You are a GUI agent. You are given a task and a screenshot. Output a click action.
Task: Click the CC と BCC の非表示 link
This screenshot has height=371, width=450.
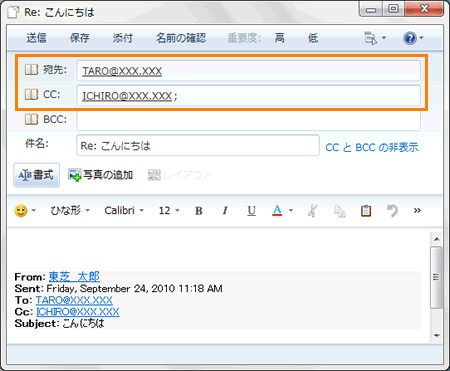point(372,147)
